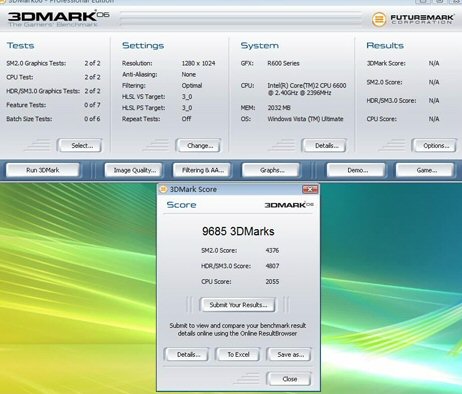The height and width of the screenshot is (394, 462).
Task: Click the Tests section heading
Action: coord(20,46)
